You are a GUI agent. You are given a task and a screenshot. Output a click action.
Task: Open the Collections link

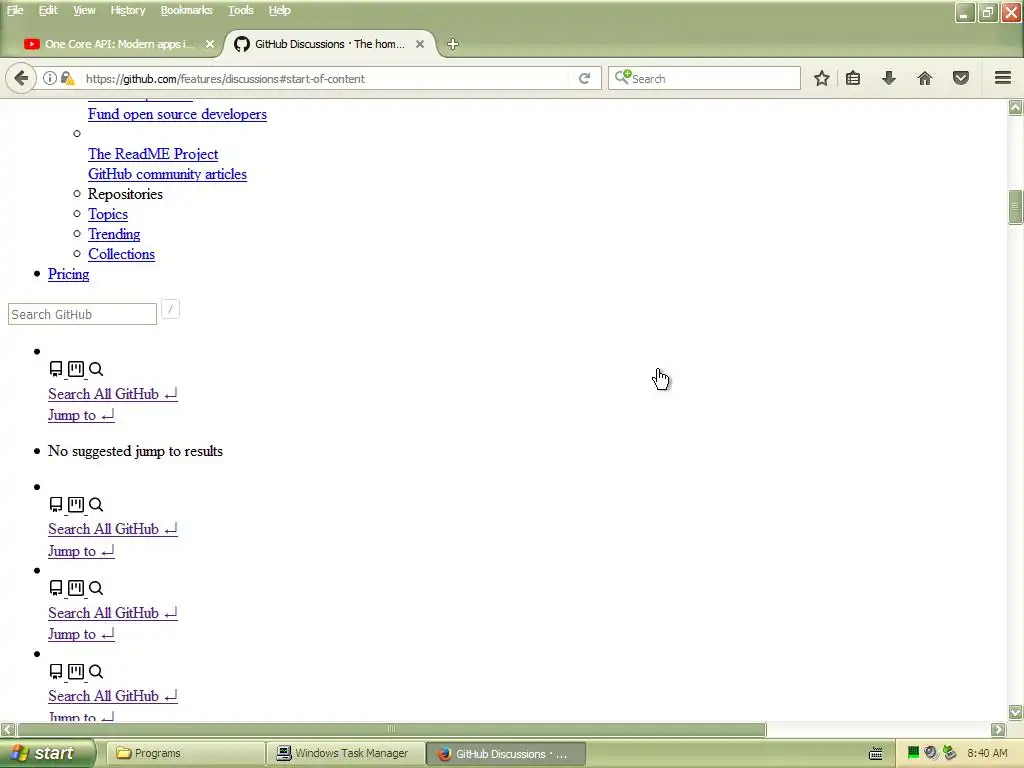pyautogui.click(x=121, y=254)
